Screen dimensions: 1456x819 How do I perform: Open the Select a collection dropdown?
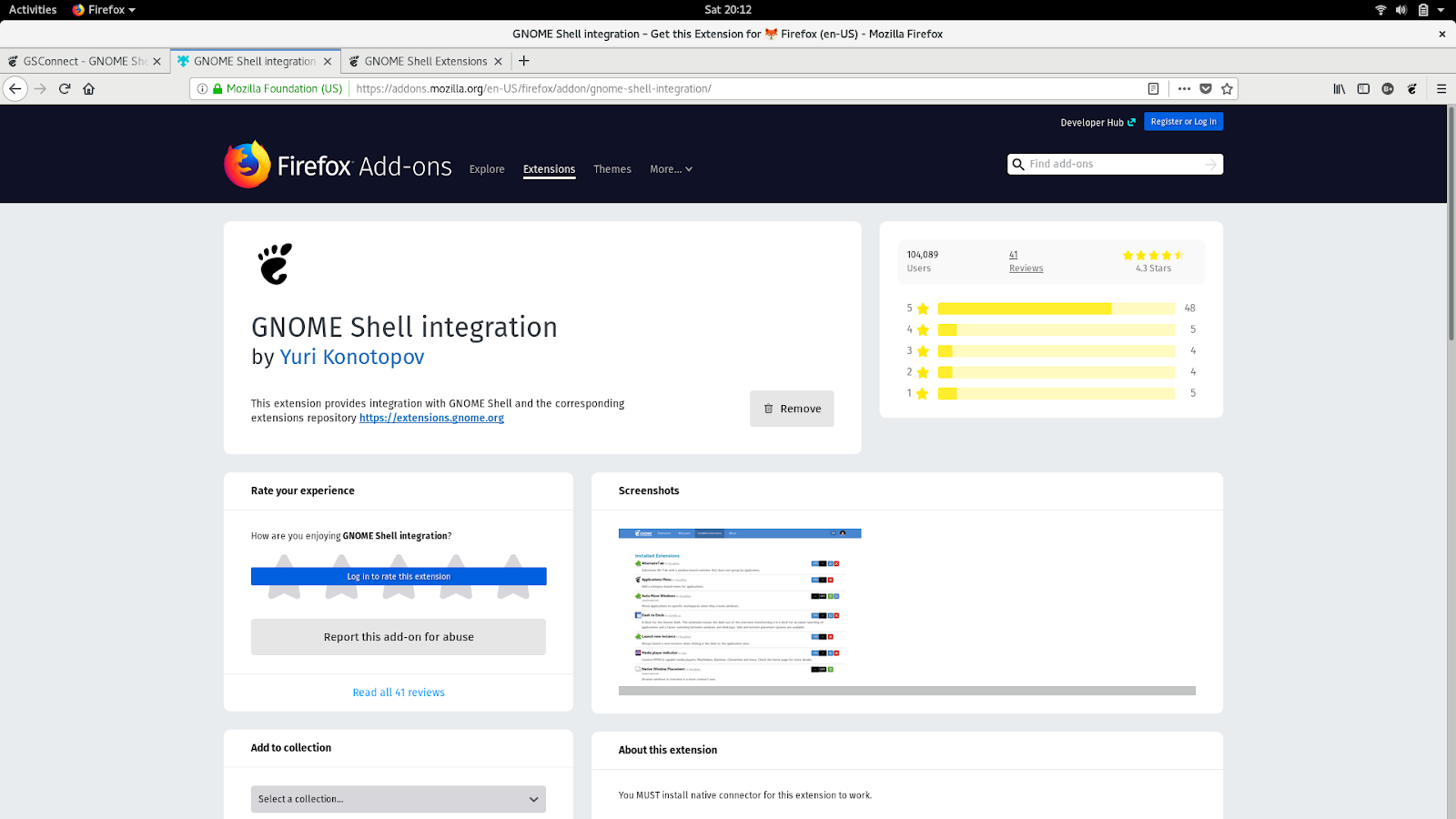click(x=399, y=799)
